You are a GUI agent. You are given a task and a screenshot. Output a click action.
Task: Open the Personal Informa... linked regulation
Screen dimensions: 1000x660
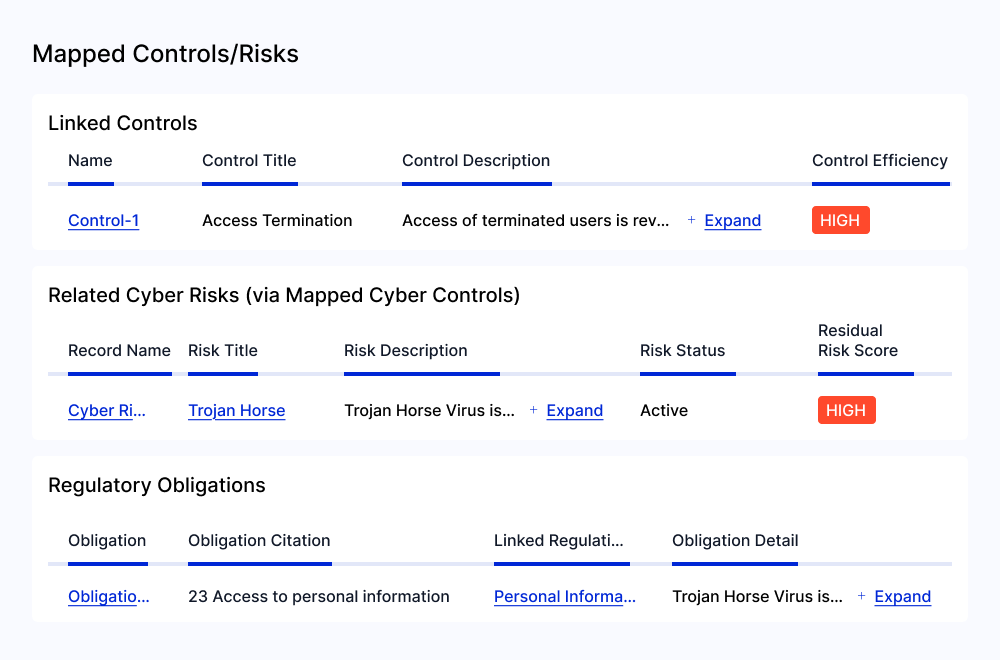(x=565, y=597)
